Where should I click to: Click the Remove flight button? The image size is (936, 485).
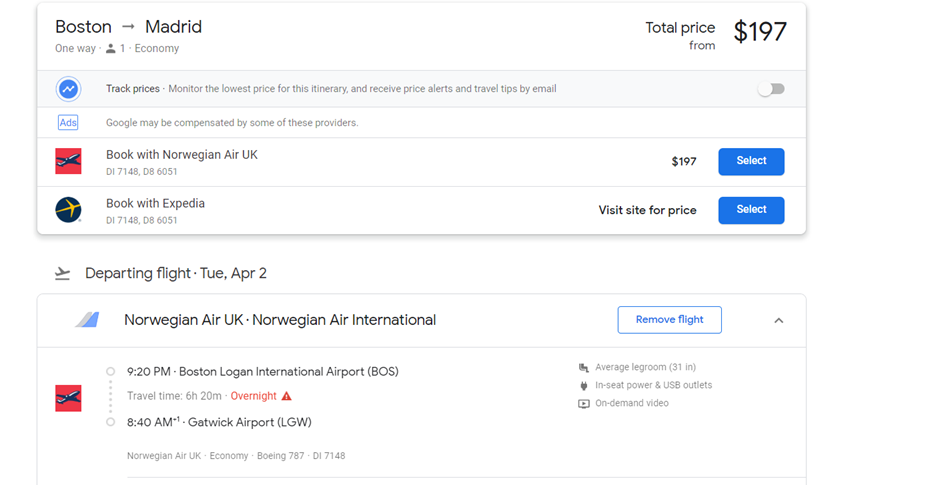[669, 320]
